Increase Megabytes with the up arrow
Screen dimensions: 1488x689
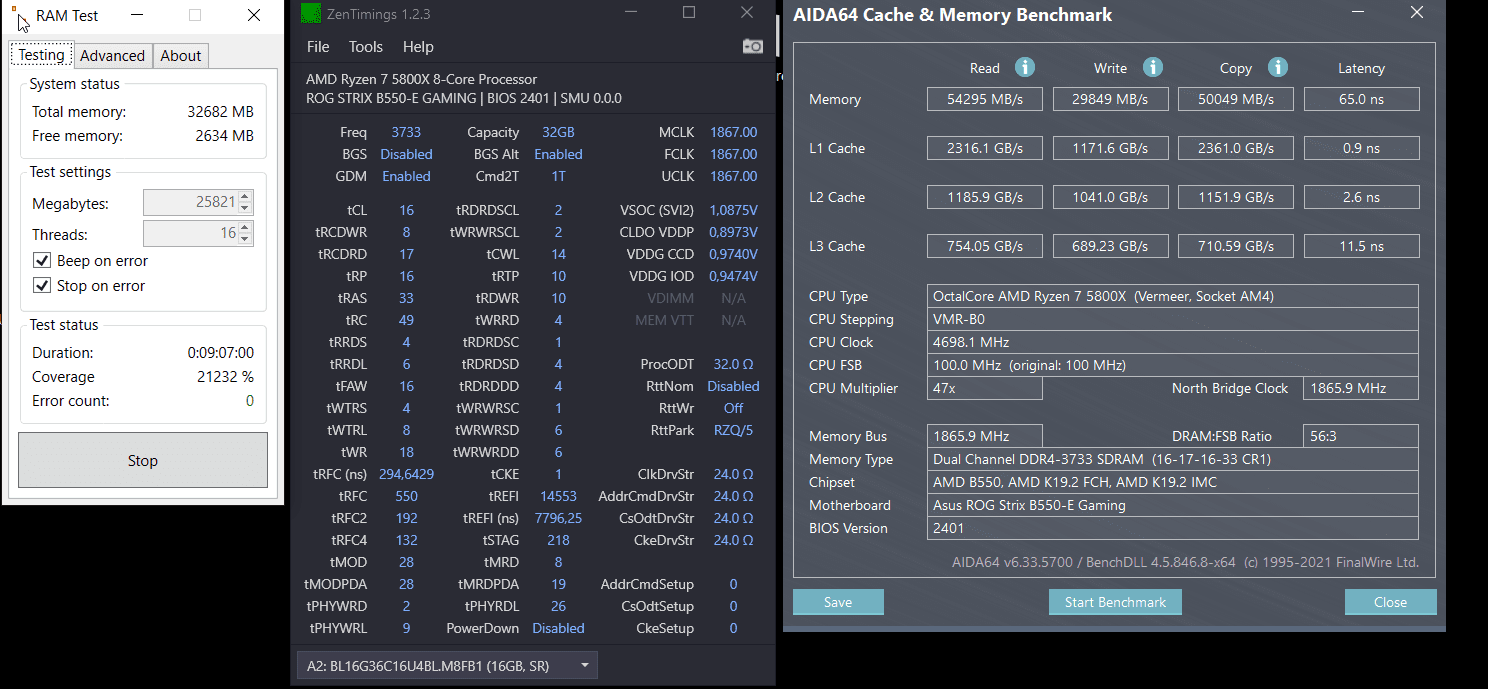pyautogui.click(x=246, y=197)
